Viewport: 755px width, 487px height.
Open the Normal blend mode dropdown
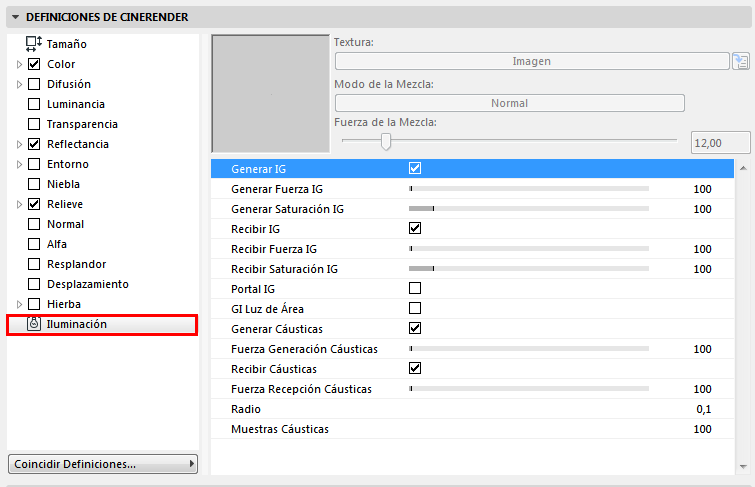click(509, 103)
